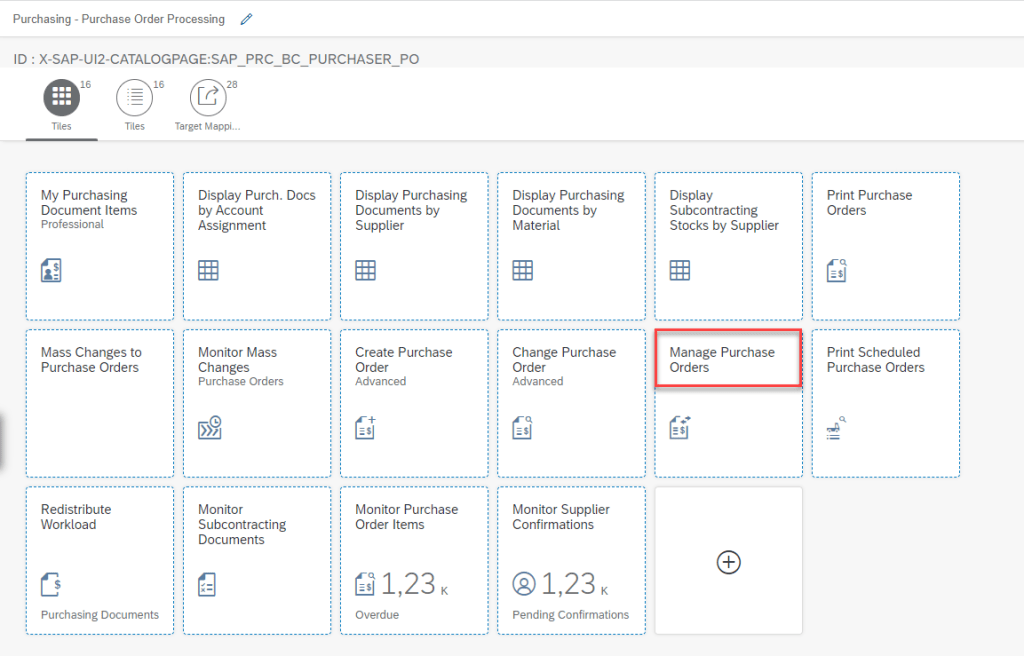The height and width of the screenshot is (656, 1024).
Task: Click the My Purchasing Document Items icon
Action: coord(51,270)
